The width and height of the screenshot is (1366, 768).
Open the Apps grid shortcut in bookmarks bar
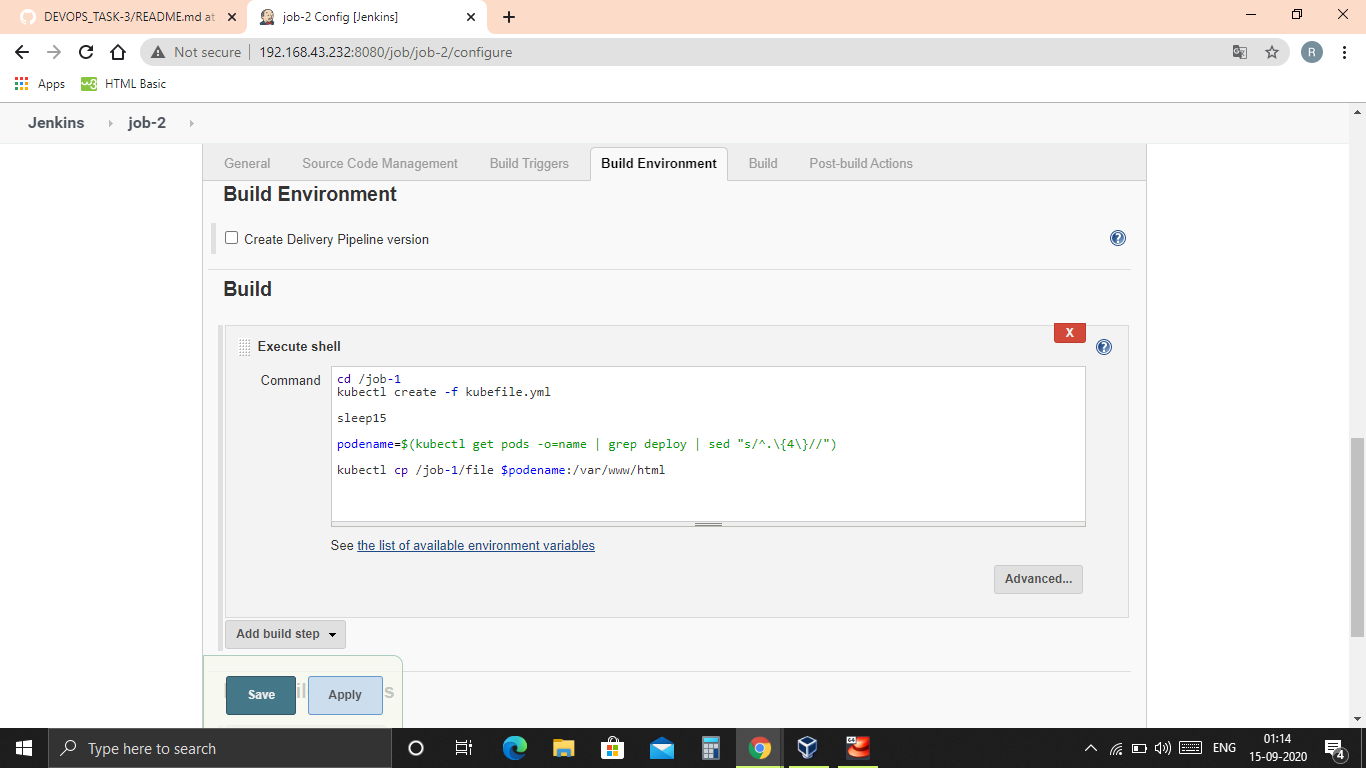[x=40, y=84]
